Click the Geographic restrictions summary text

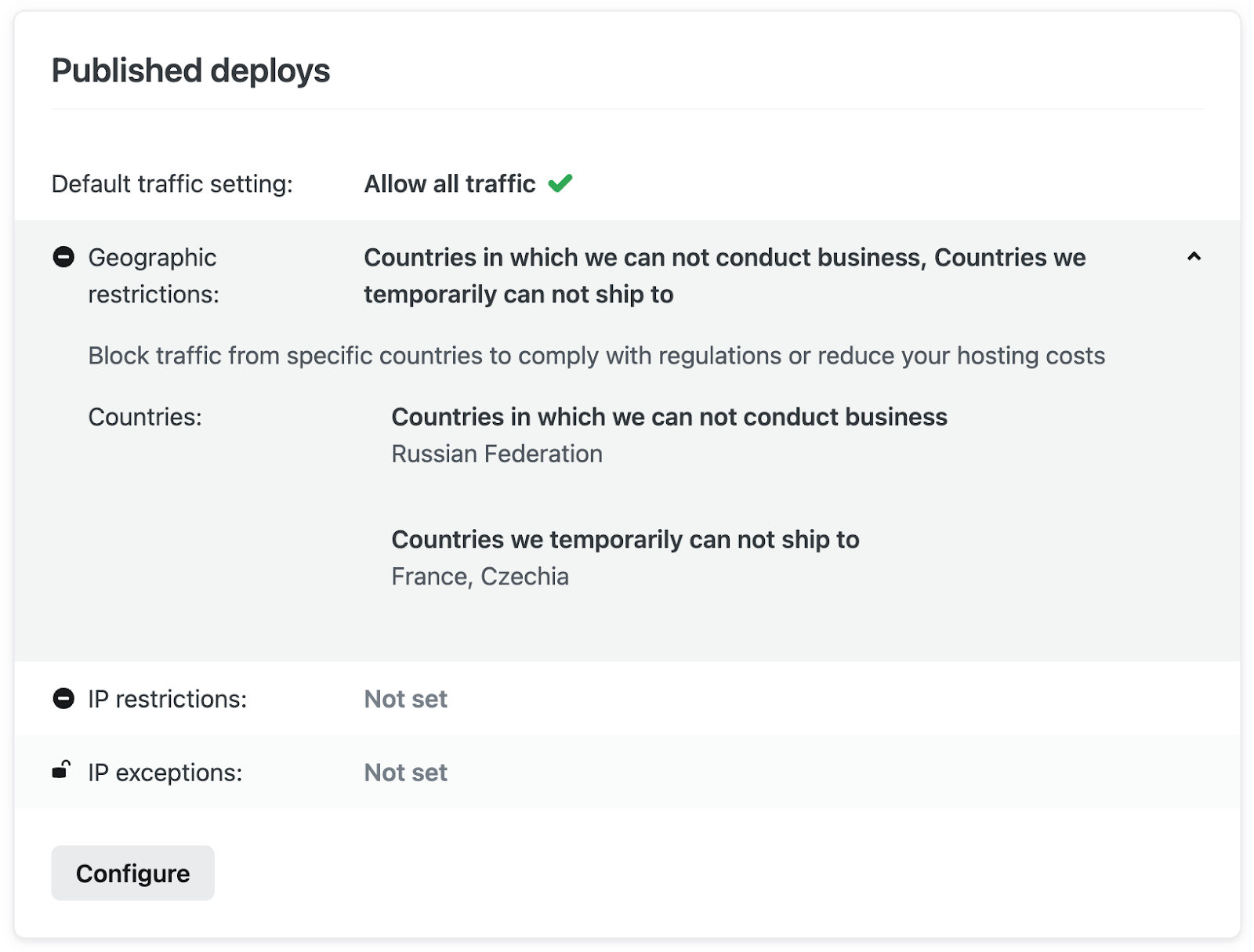(x=724, y=276)
